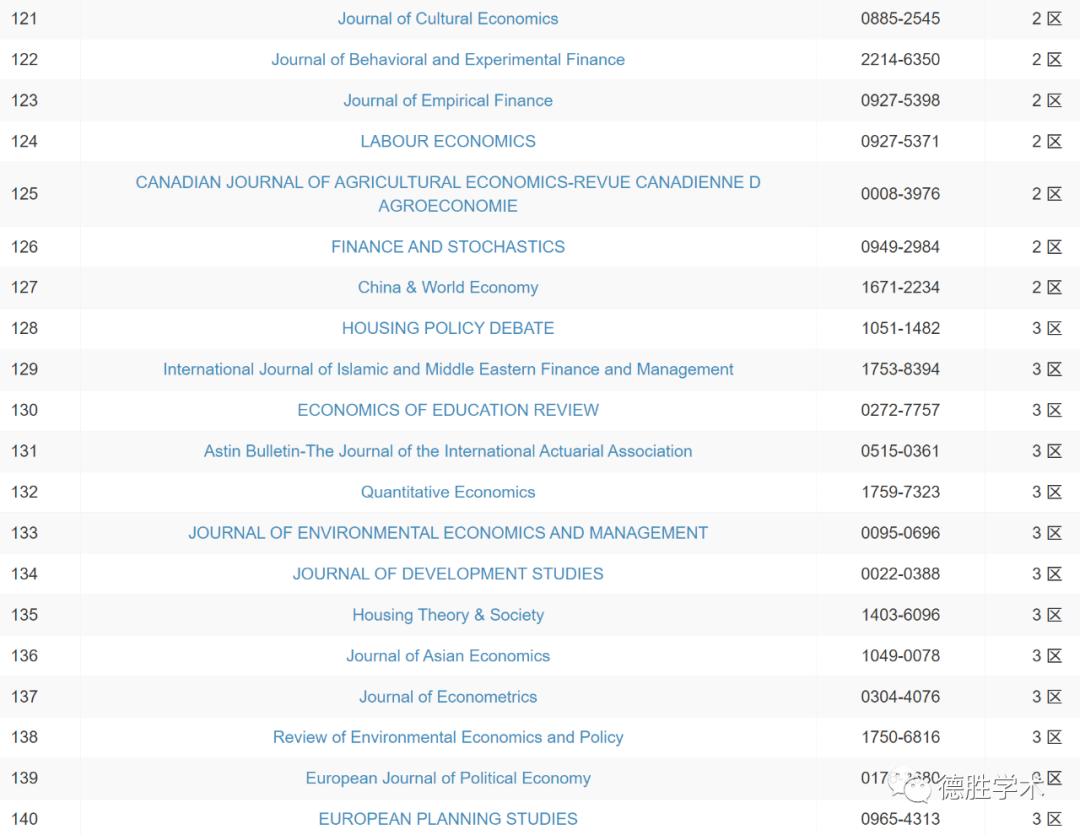
Task: Select ISSN 0885-2545
Action: click(900, 19)
